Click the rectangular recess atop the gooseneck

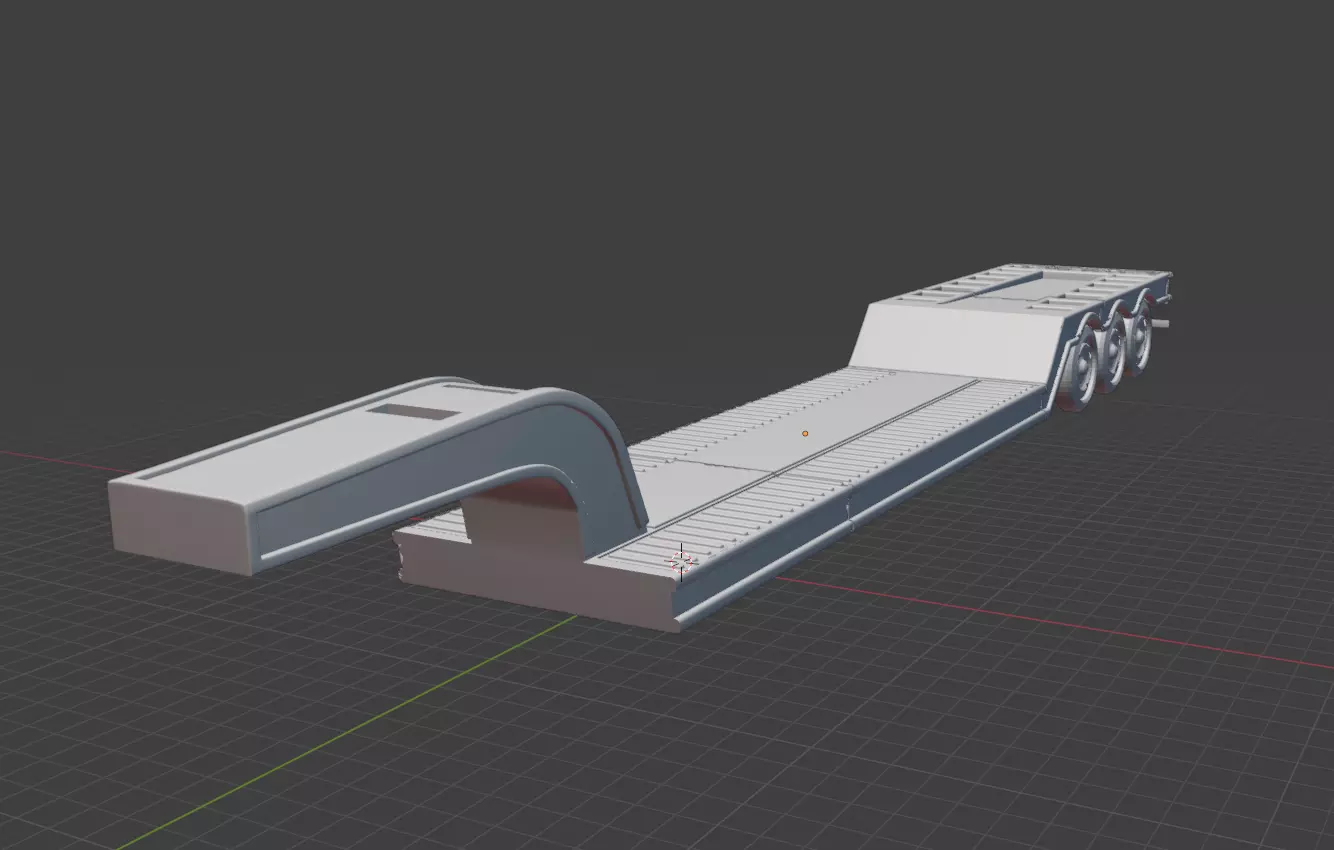pos(414,410)
